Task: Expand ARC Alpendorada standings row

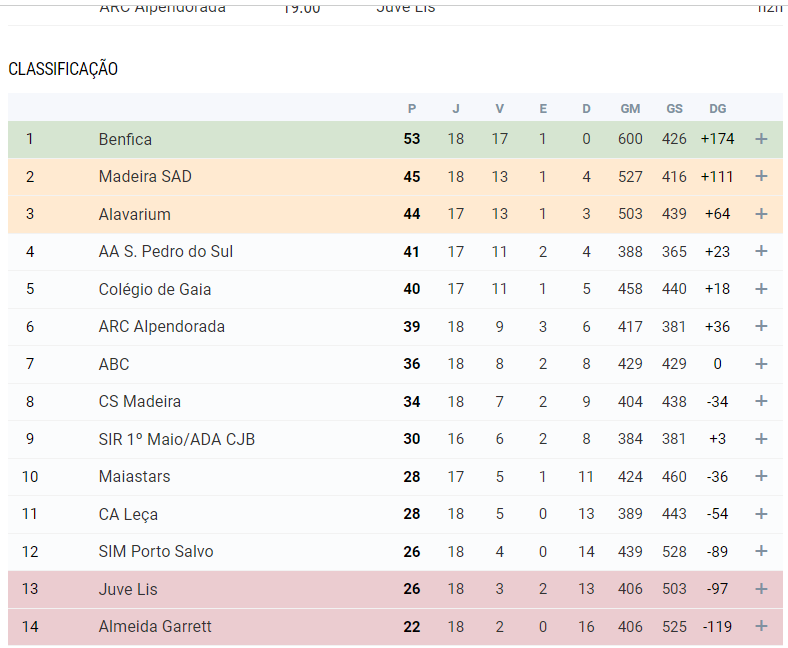Action: point(761,327)
